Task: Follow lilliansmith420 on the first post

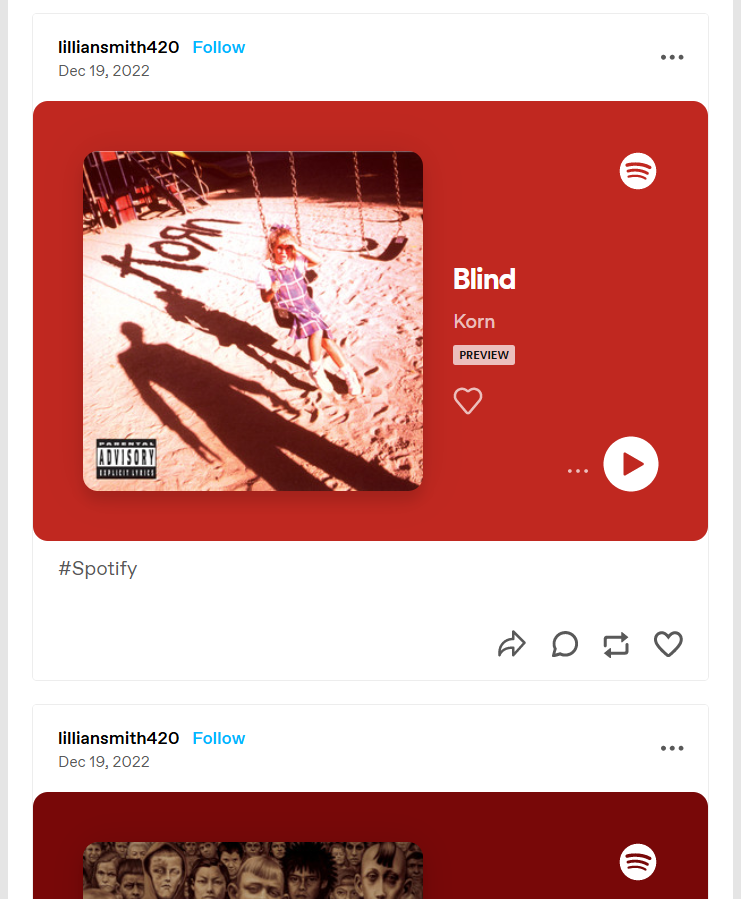Action: 219,47
